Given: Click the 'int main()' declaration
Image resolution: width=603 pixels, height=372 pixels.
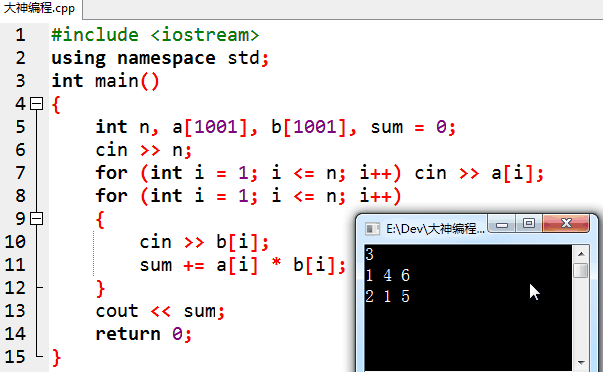Looking at the screenshot, I should pyautogui.click(x=105, y=81).
